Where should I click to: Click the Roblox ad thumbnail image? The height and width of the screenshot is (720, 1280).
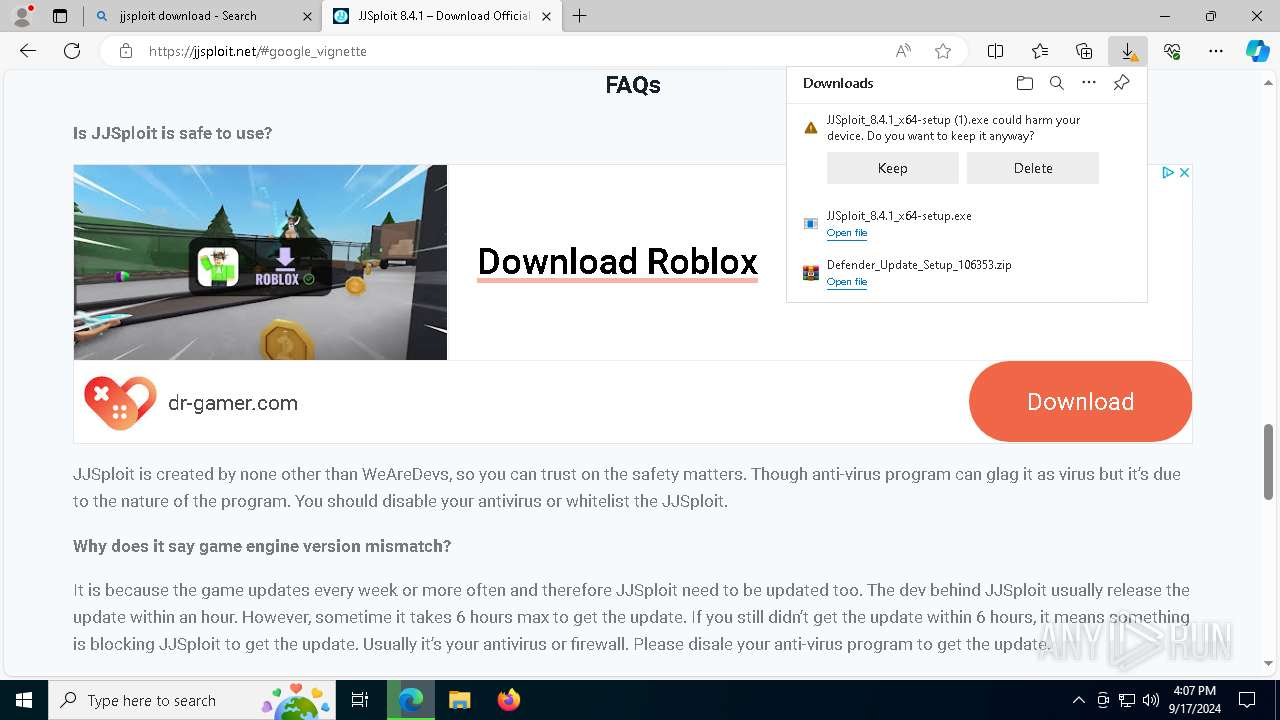260,262
